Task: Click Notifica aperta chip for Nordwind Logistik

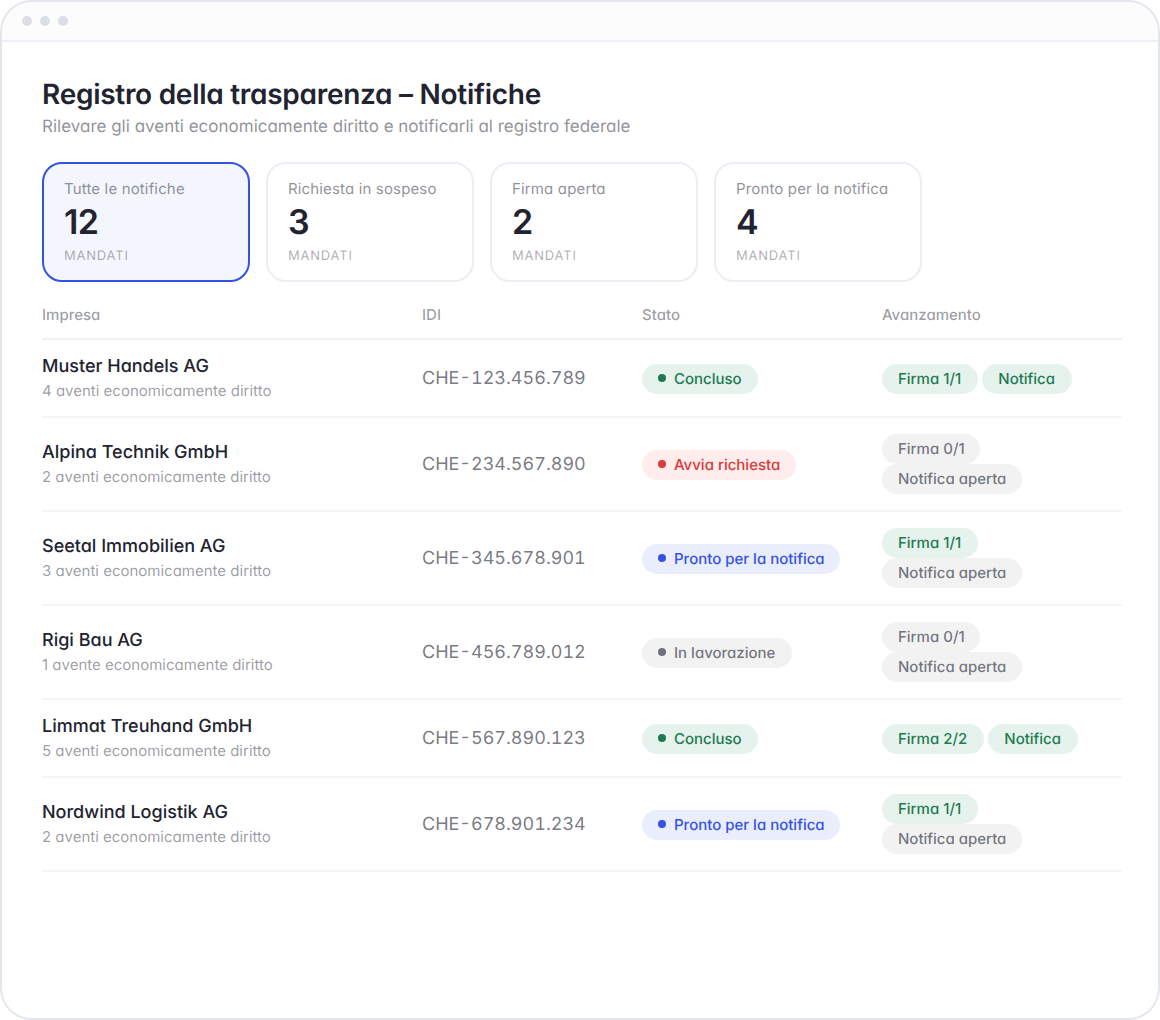Action: click(x=951, y=839)
